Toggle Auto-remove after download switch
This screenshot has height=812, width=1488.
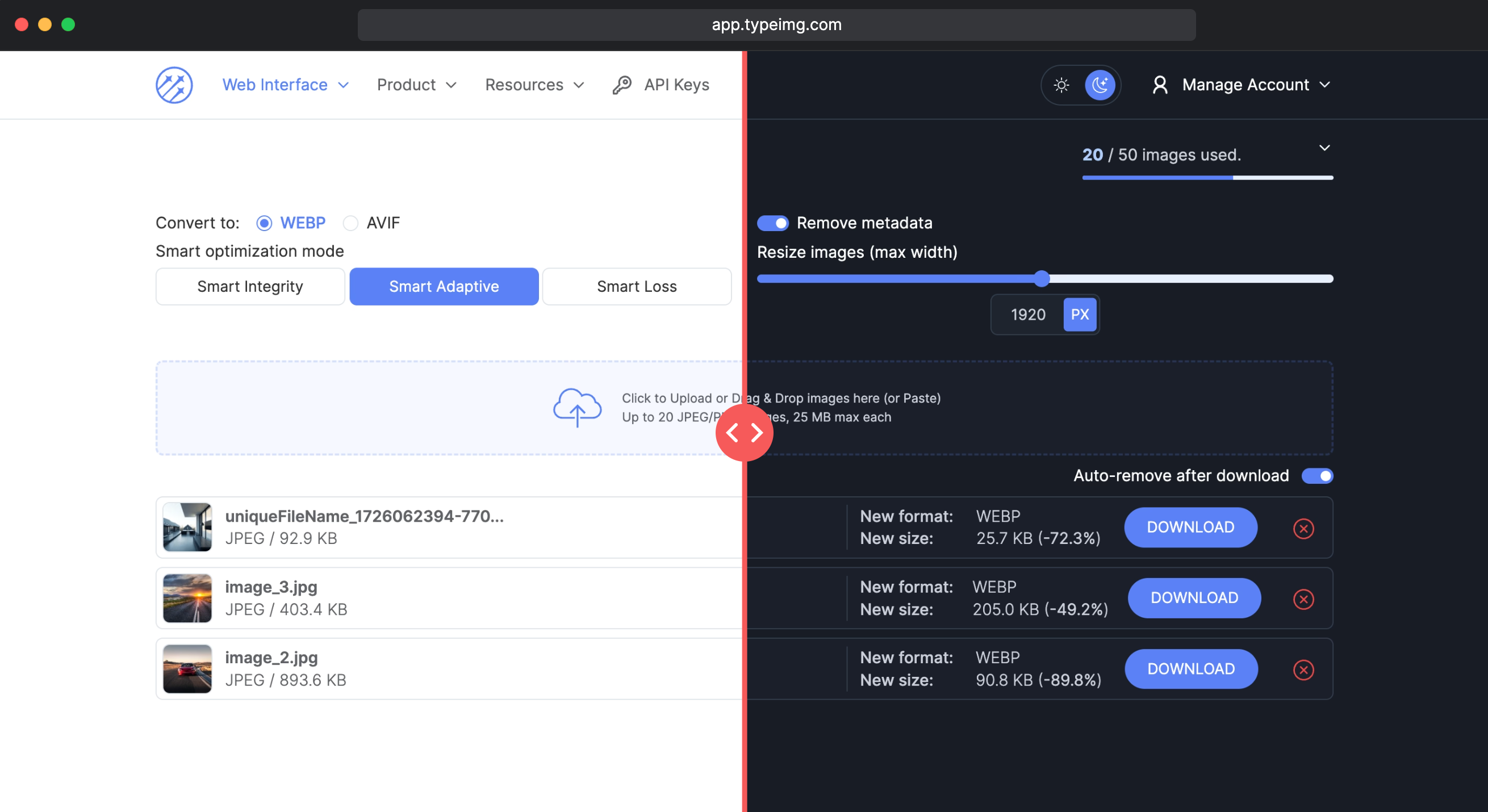coord(1317,476)
